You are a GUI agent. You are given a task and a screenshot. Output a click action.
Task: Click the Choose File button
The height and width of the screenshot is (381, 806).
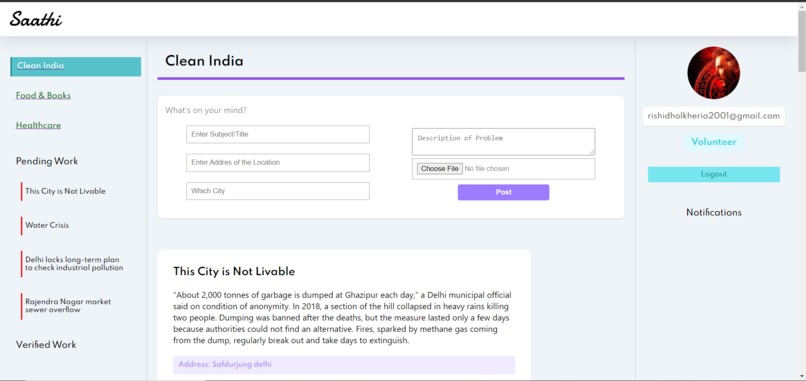(x=439, y=169)
